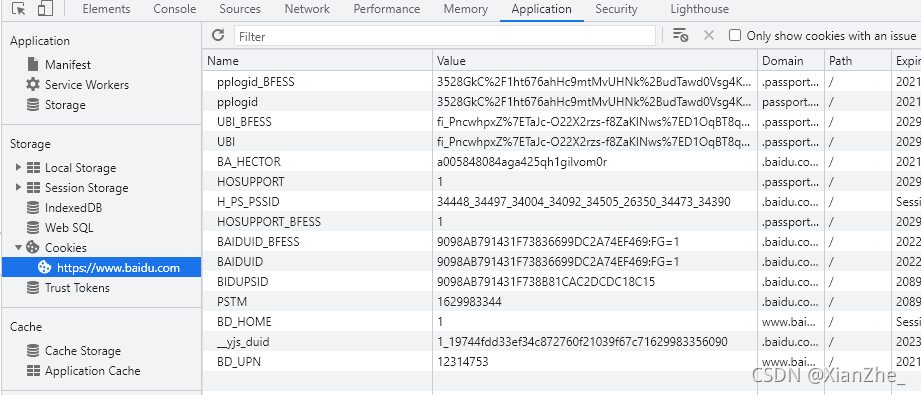Screen dimensions: 921x395
Task: Open the Memory tab
Action: click(x=466, y=9)
